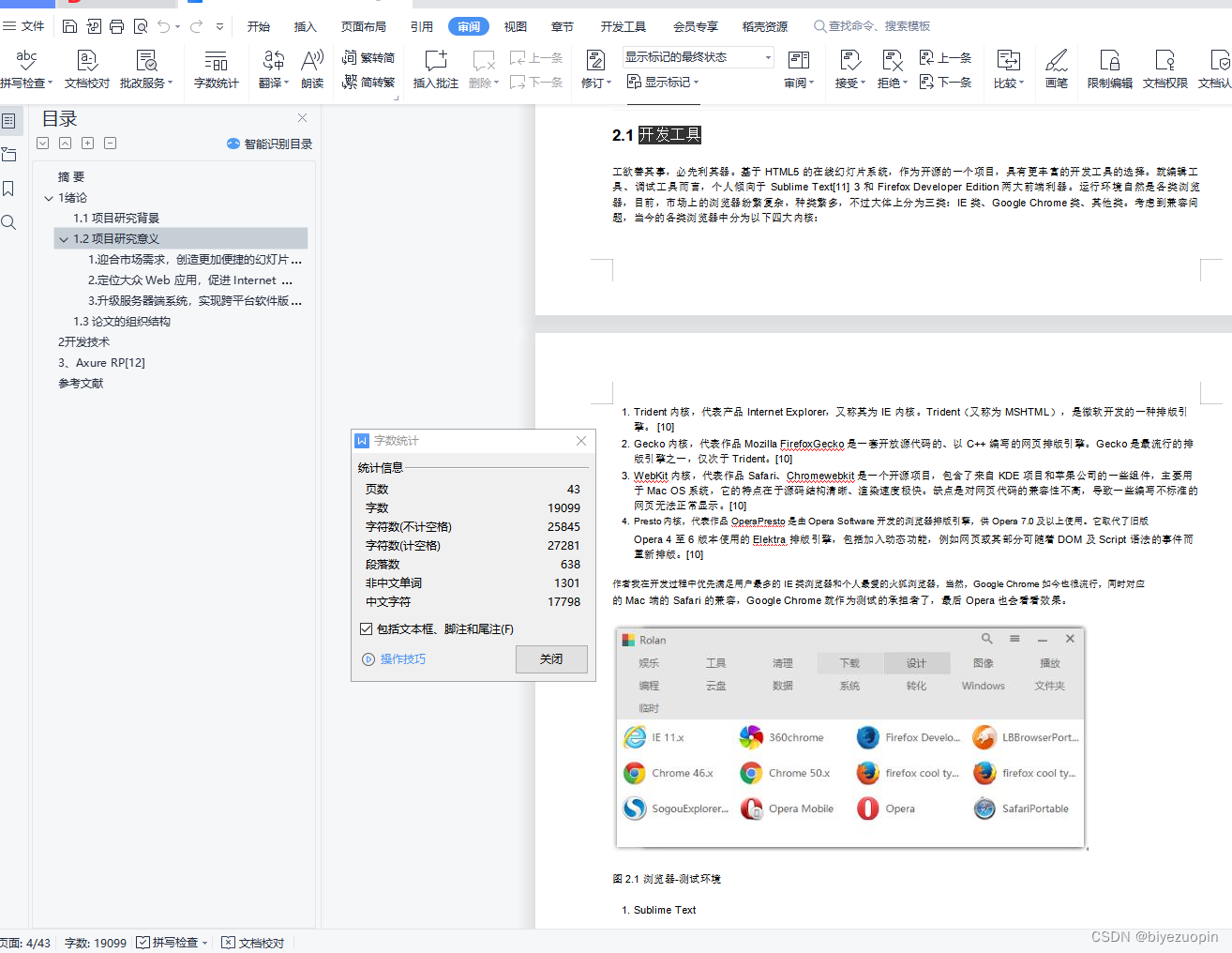The width and height of the screenshot is (1232, 953).
Task: Switch to the 视图 tab
Action: coord(516,26)
